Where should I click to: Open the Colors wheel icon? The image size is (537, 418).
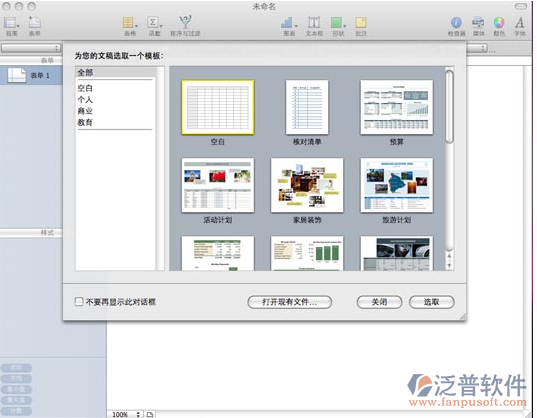pyautogui.click(x=499, y=23)
